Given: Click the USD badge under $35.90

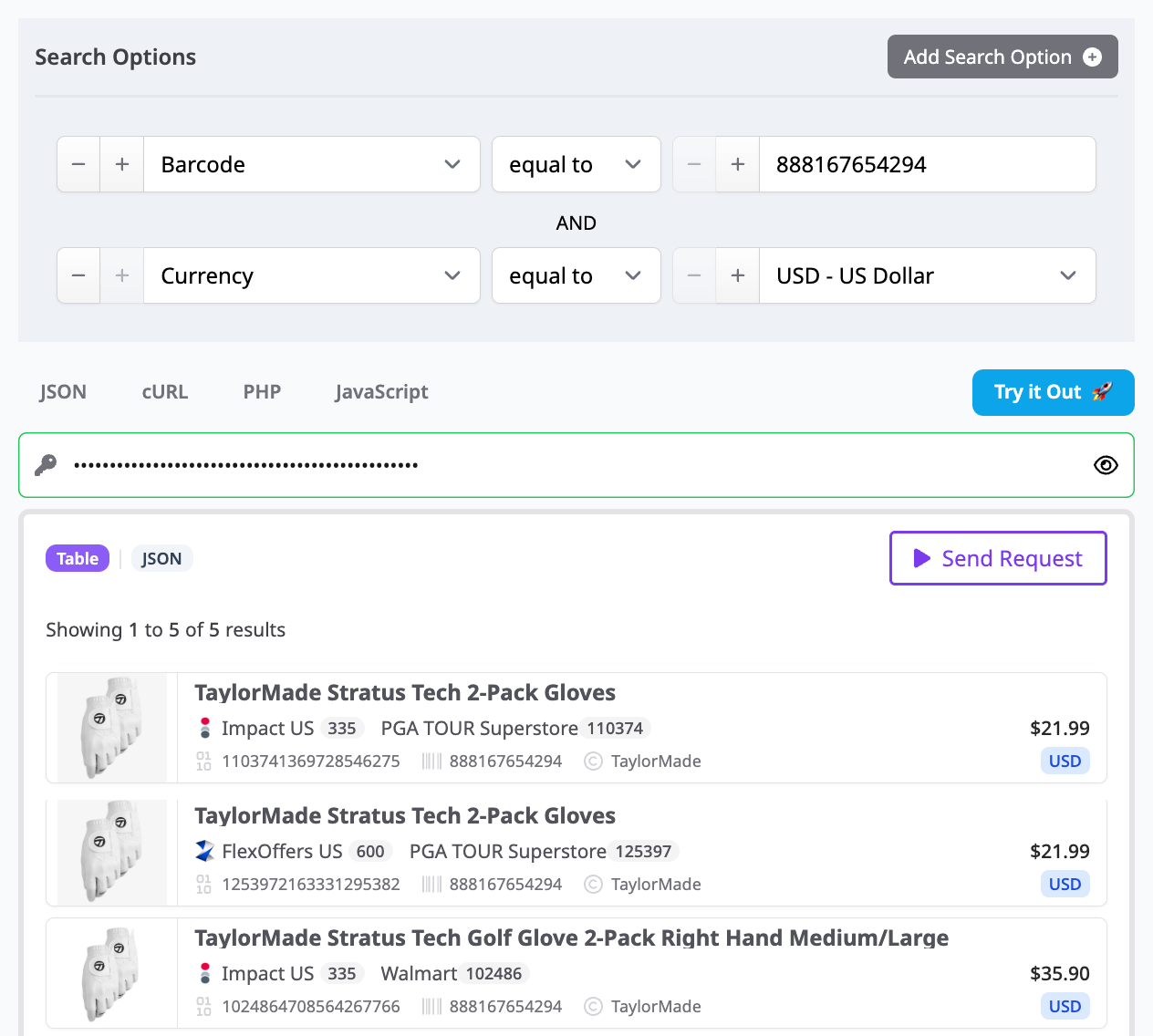Looking at the screenshot, I should coord(1065,1006).
